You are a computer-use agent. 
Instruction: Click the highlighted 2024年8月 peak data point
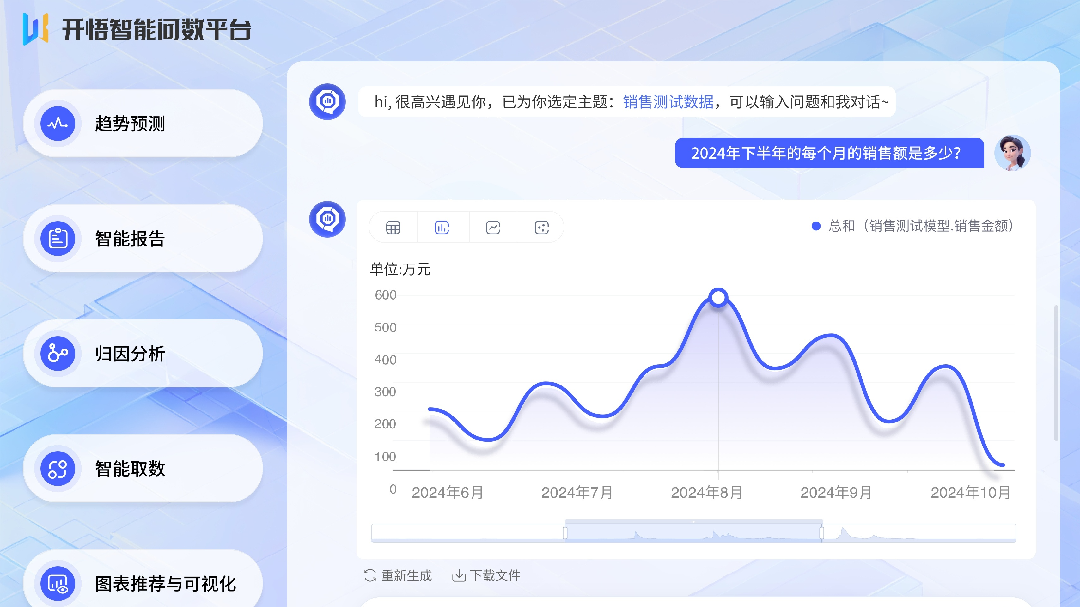pos(718,297)
